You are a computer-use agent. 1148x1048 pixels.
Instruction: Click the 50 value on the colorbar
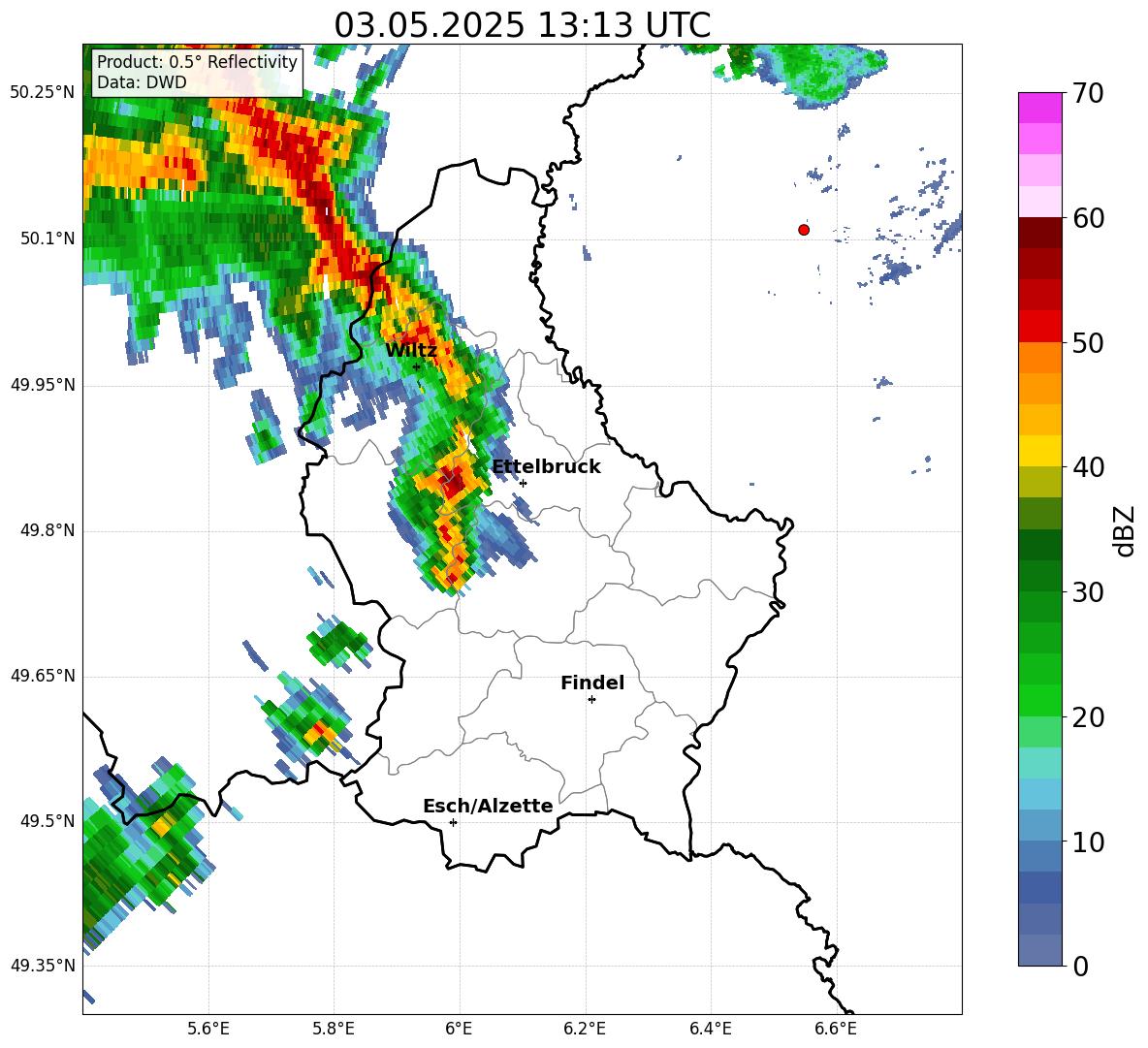tap(1089, 343)
